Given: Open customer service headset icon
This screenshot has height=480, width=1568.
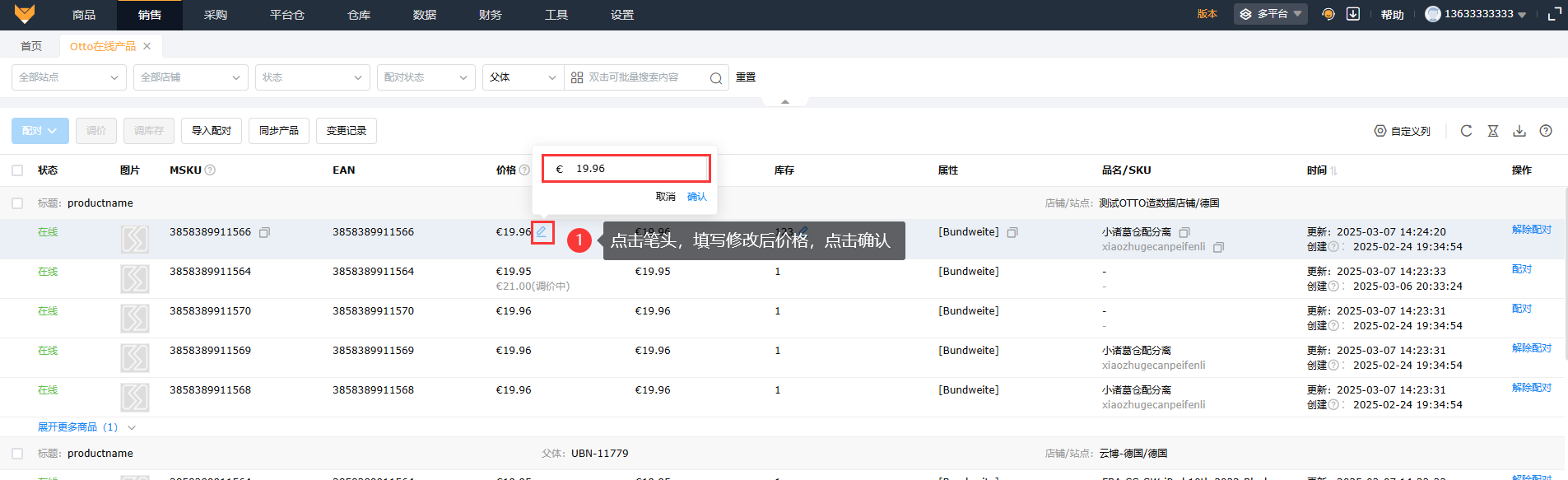Looking at the screenshot, I should coord(1328,14).
